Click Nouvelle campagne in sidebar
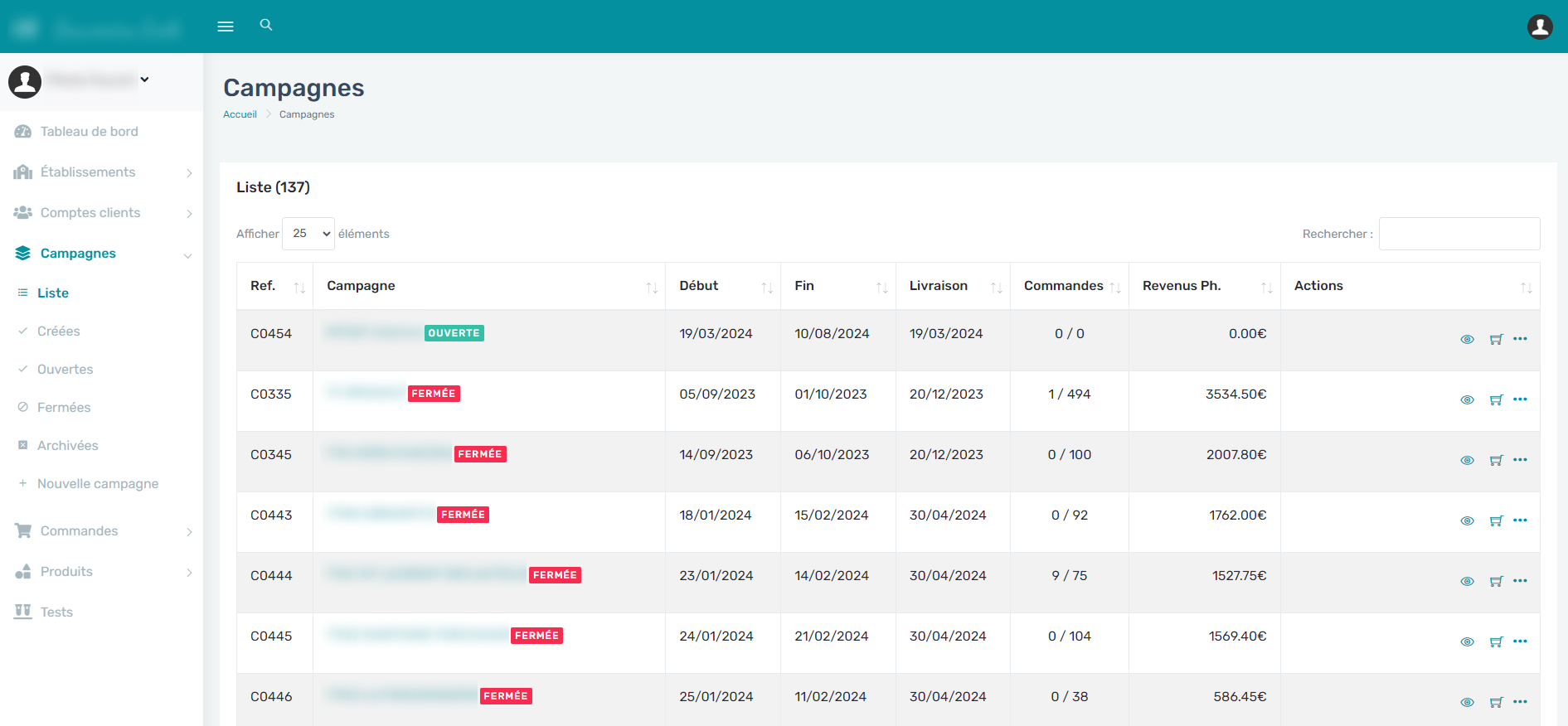Screen dimensions: 1568x726 point(97,484)
